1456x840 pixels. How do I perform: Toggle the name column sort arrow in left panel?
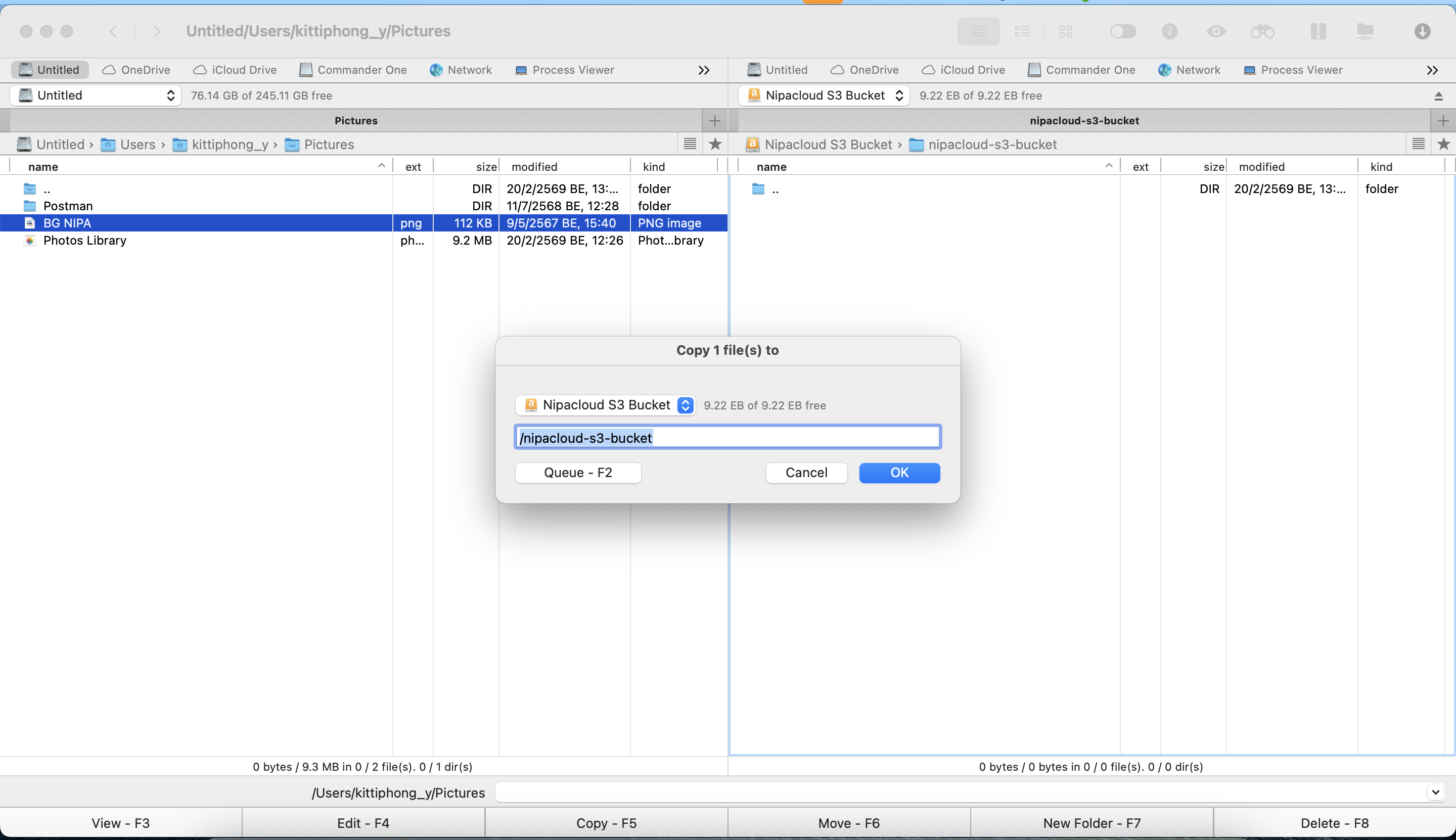(382, 166)
